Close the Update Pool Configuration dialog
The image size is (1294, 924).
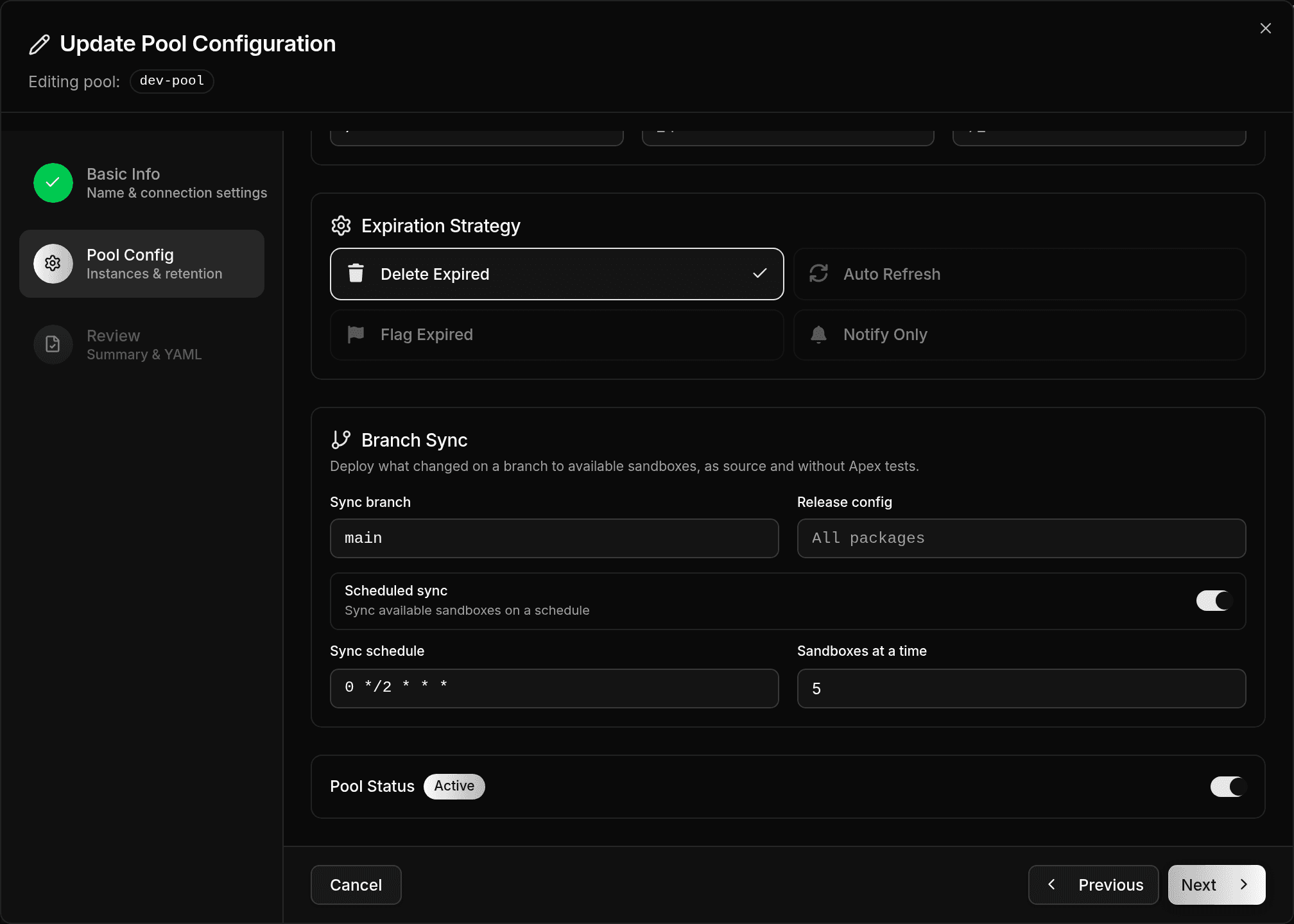(1265, 28)
